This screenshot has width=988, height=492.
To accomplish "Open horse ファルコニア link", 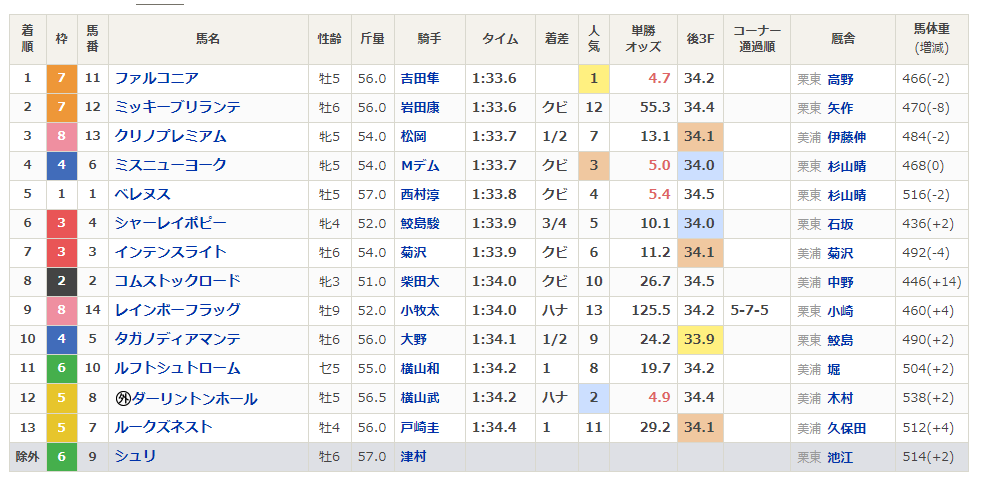I will coord(156,79).
